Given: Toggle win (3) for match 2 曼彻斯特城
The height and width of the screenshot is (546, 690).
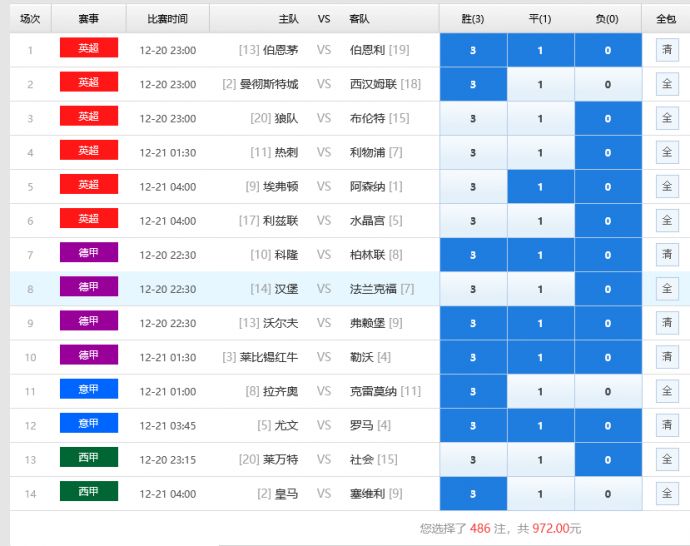Looking at the screenshot, I should [473, 85].
